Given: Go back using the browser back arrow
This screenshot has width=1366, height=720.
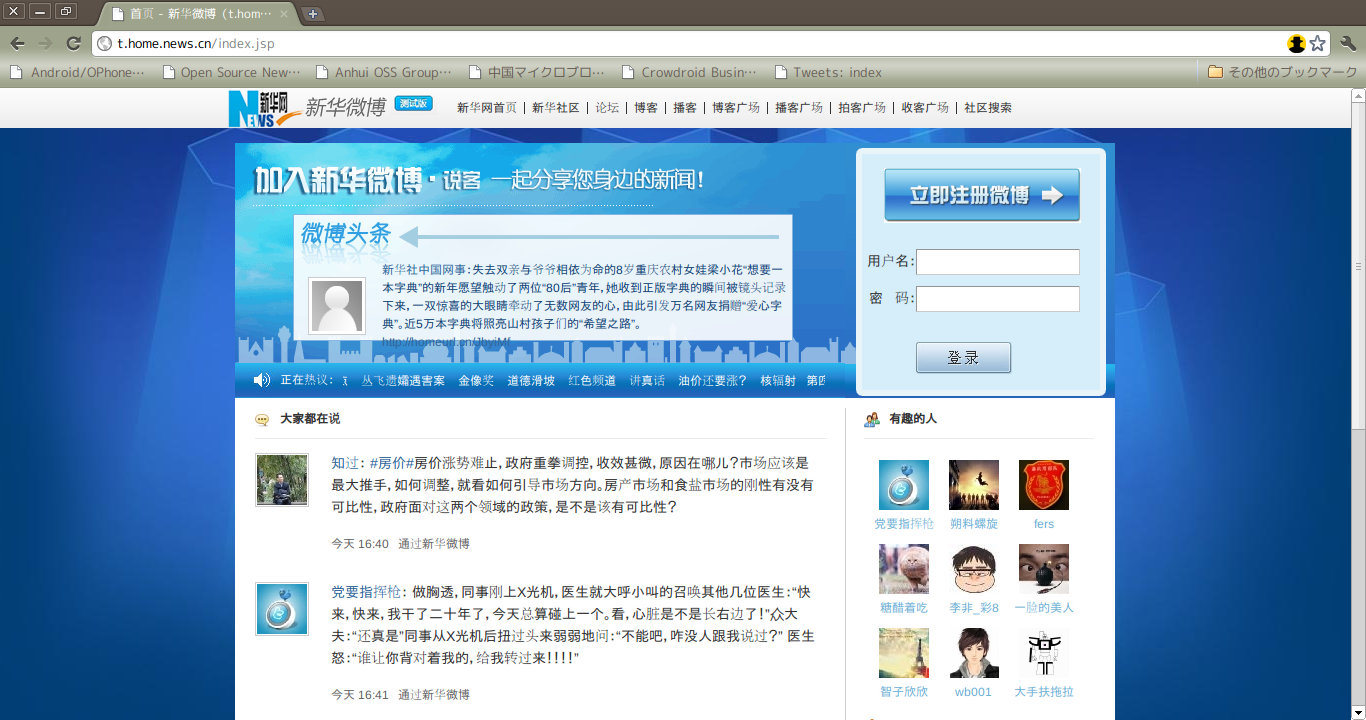Looking at the screenshot, I should tap(17, 43).
